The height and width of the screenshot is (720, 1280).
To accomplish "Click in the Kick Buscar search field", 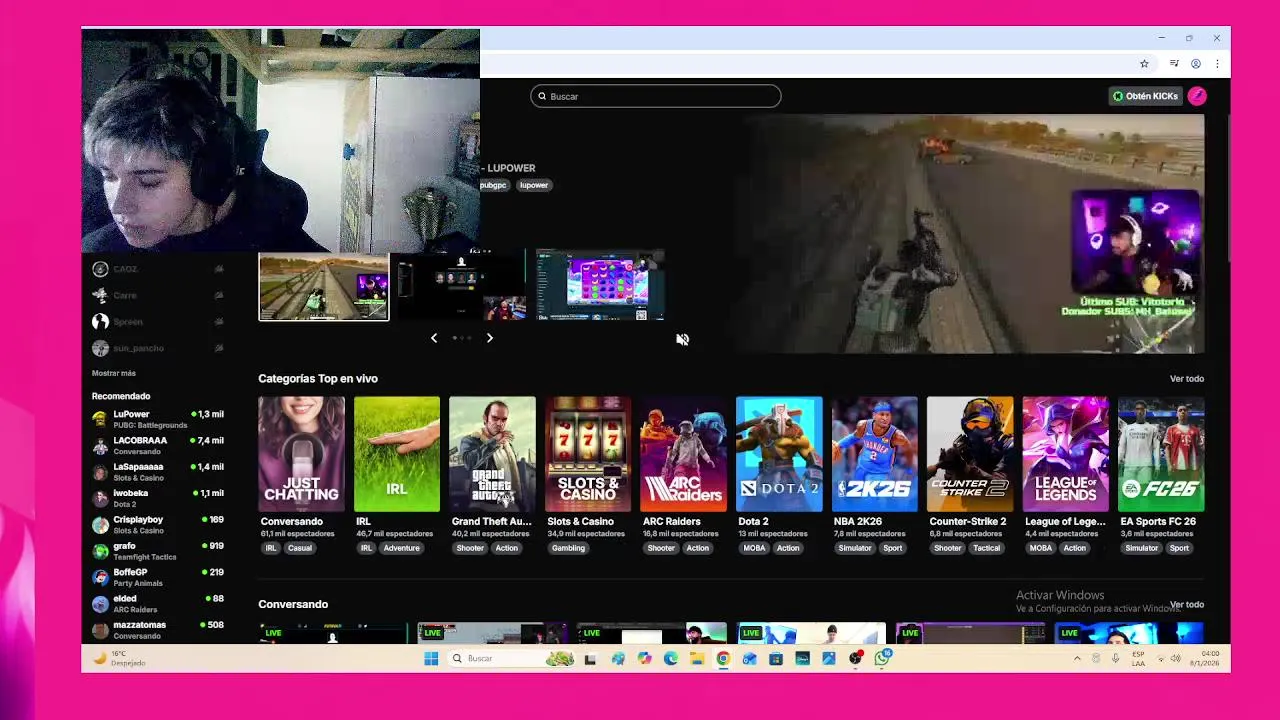I will tap(656, 96).
